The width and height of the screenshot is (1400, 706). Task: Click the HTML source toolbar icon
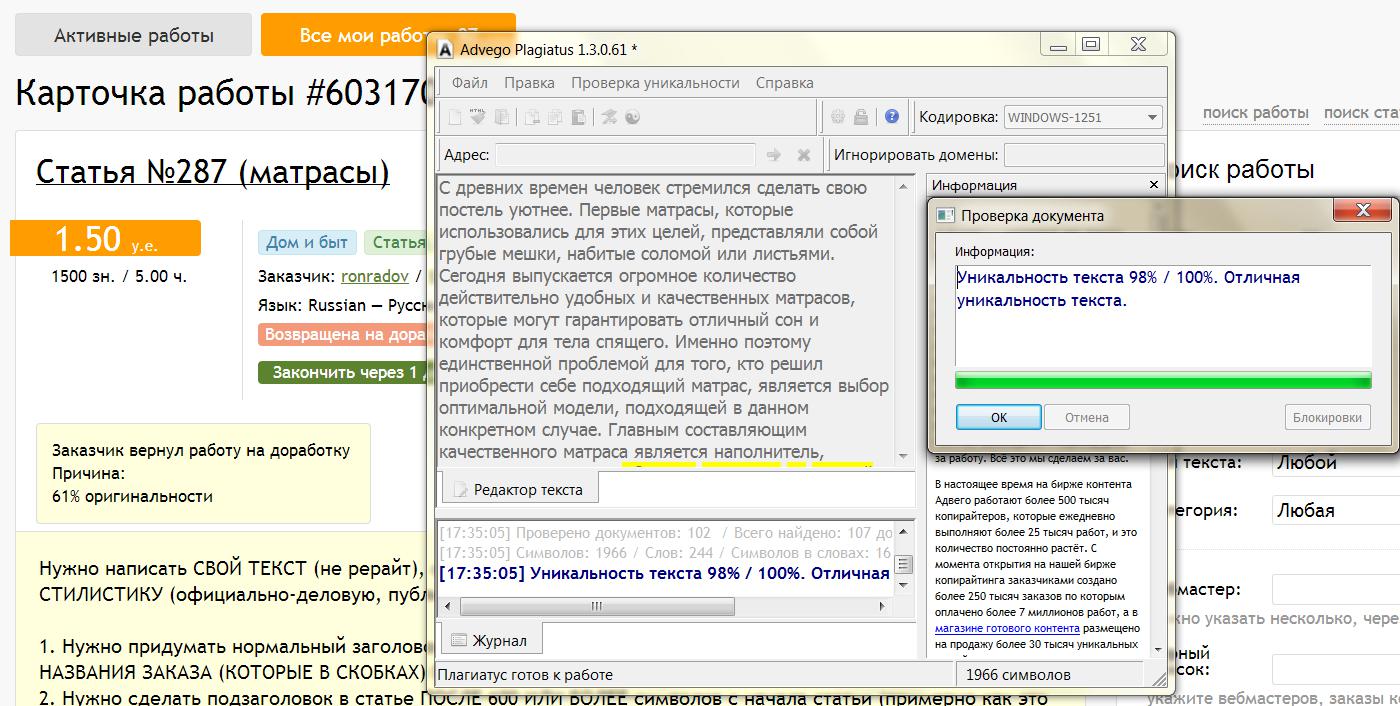point(478,117)
